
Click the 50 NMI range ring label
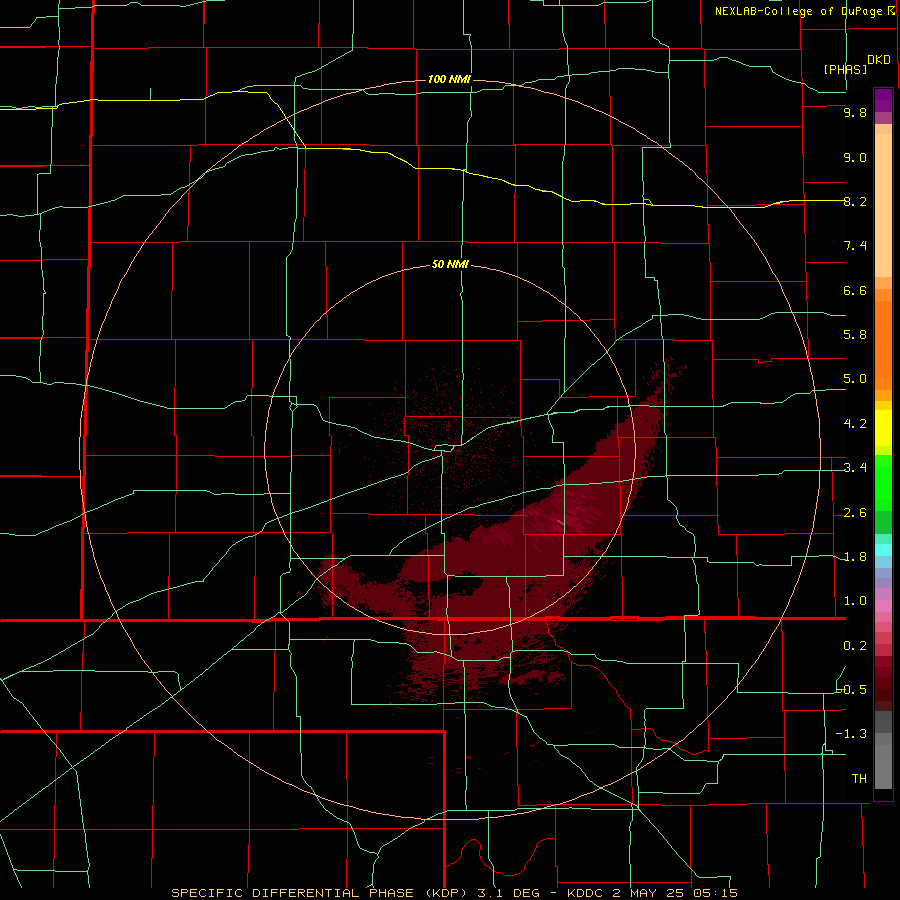(450, 264)
